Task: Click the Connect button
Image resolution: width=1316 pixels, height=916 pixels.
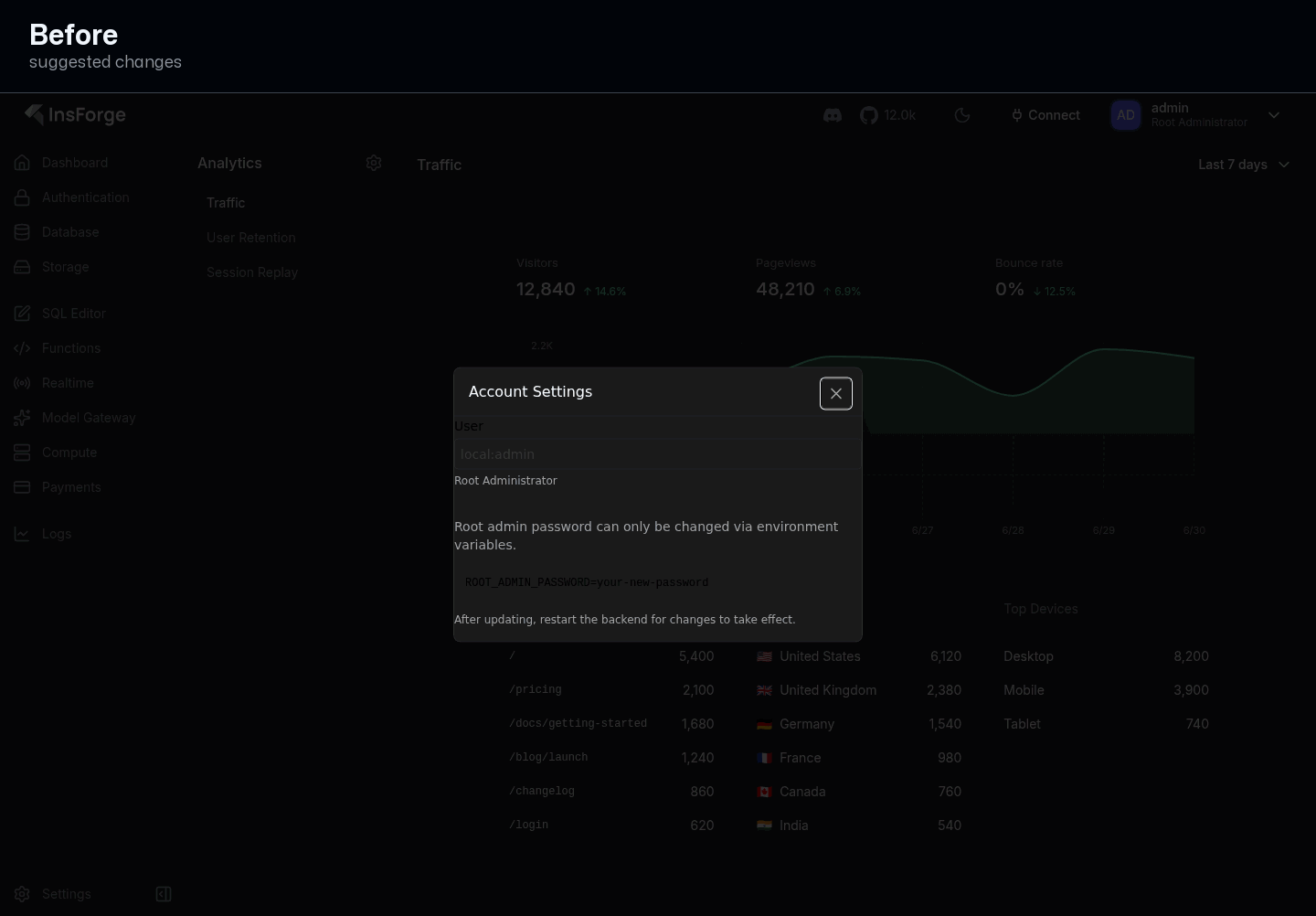Action: pos(1045,115)
